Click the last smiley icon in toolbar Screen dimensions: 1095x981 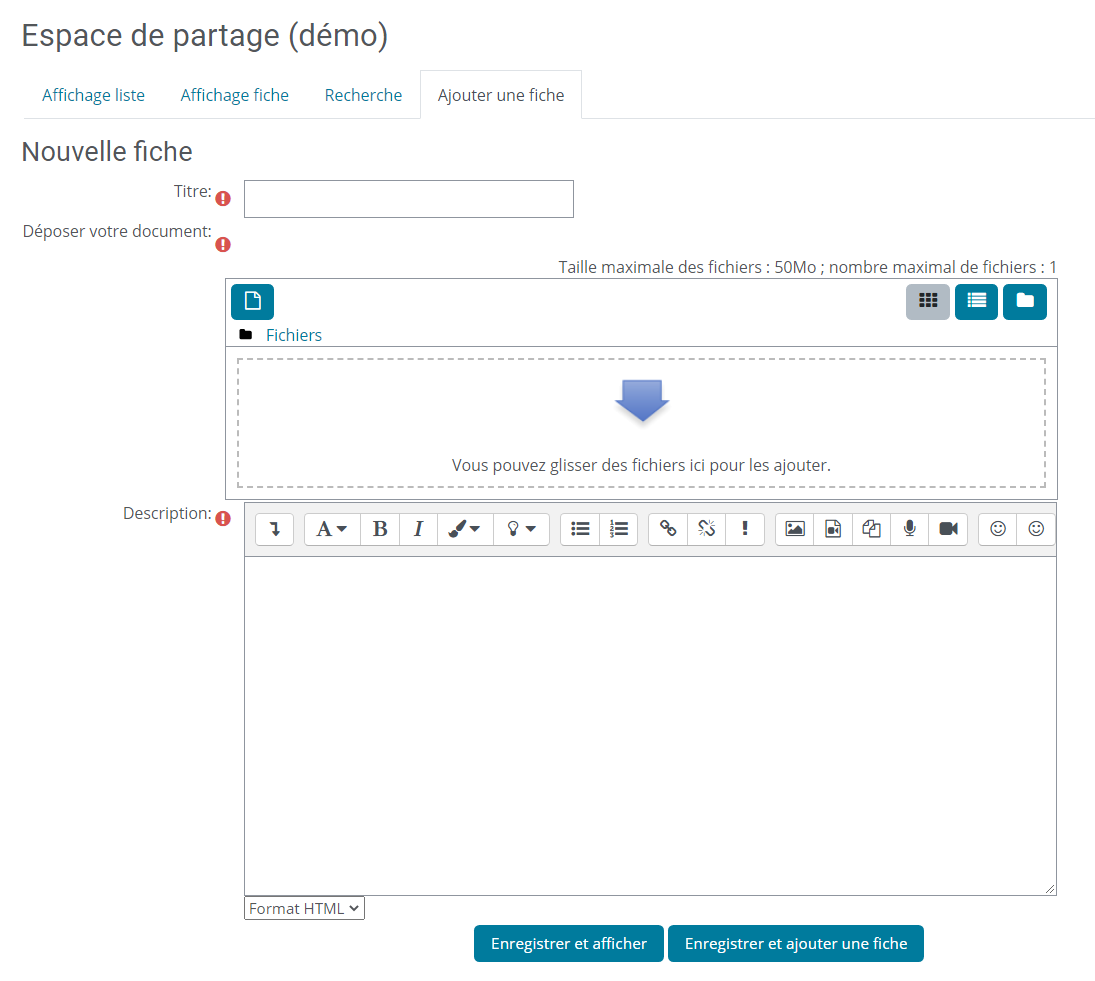[x=1036, y=529]
